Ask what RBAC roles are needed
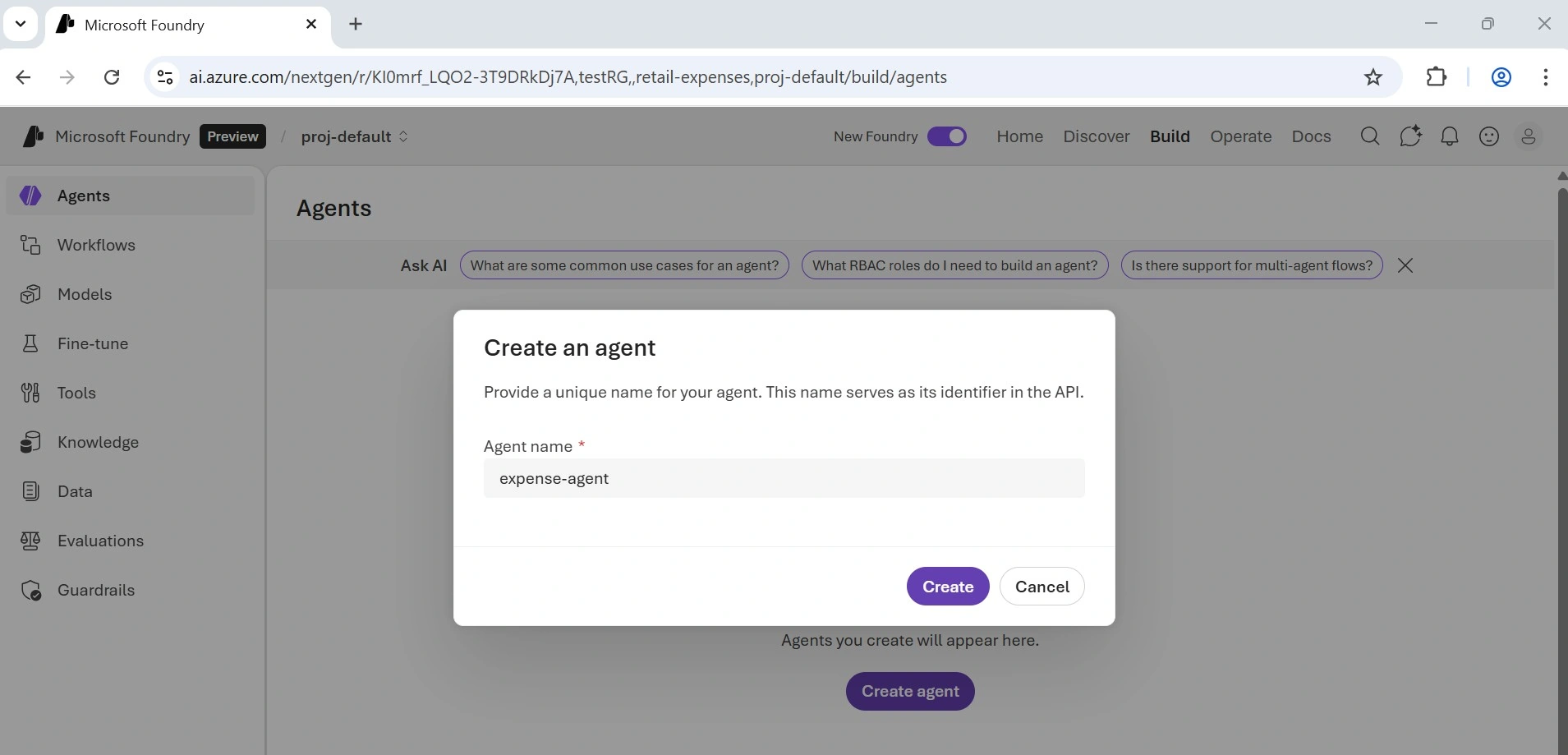The image size is (1568, 755). [954, 265]
